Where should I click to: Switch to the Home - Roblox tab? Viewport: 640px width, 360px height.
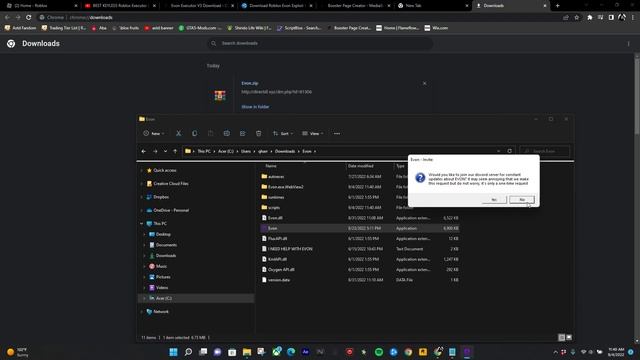coord(41,6)
